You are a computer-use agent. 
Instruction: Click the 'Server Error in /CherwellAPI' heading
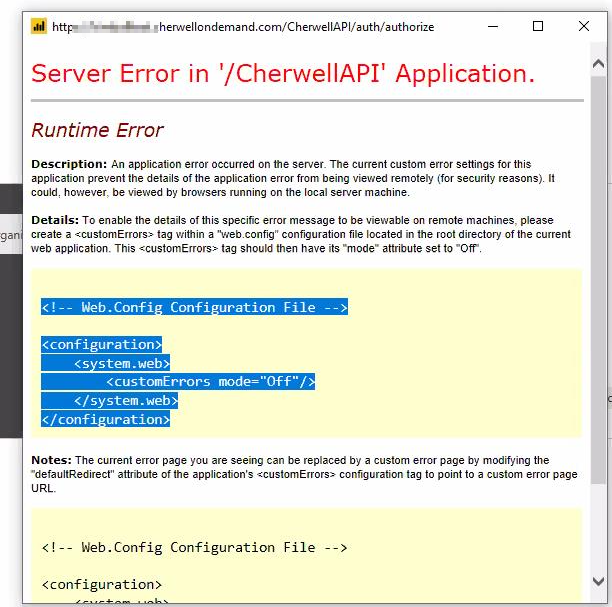[283, 73]
